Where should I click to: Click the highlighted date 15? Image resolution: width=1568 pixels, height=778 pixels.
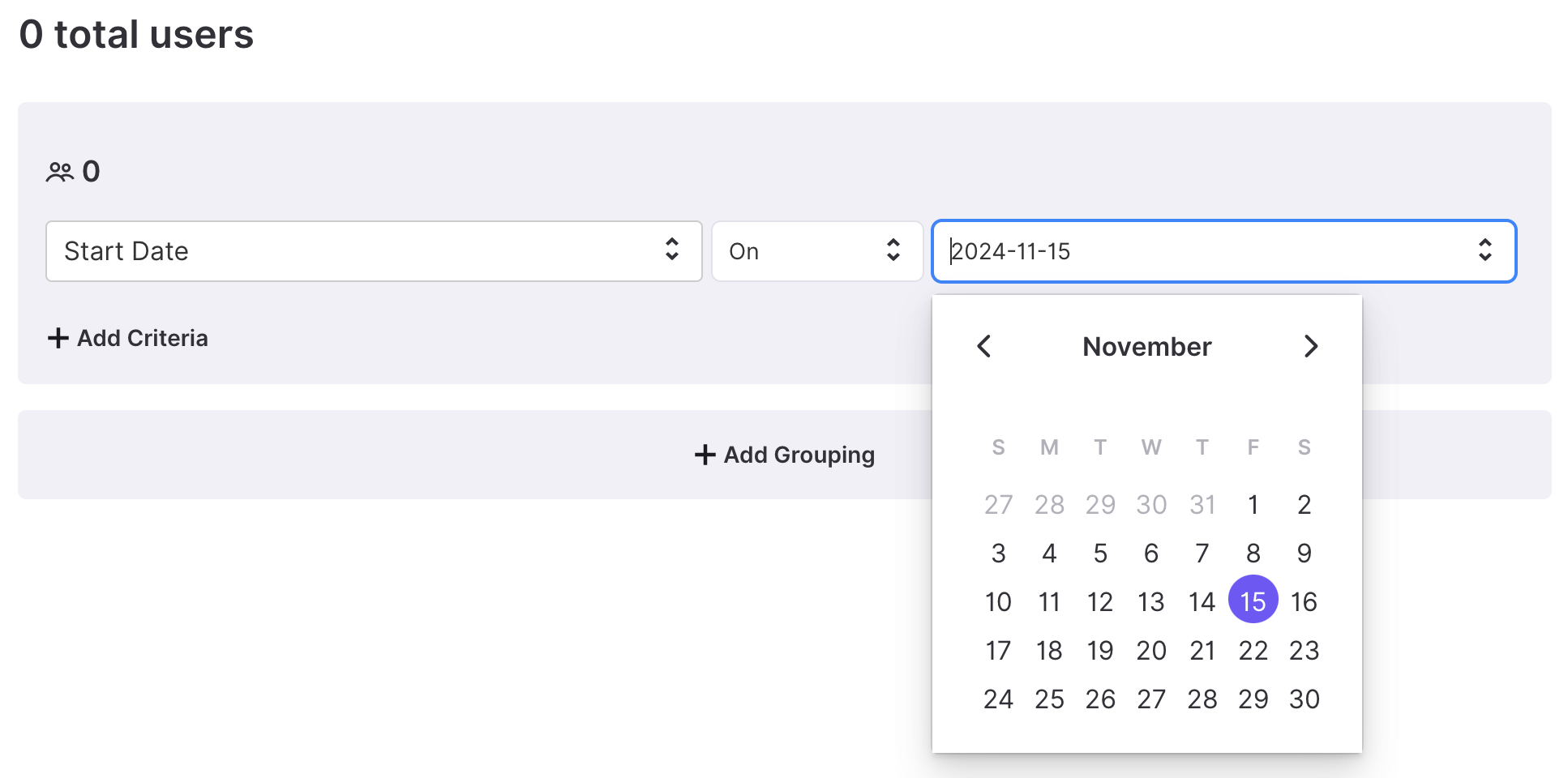[x=1253, y=600]
